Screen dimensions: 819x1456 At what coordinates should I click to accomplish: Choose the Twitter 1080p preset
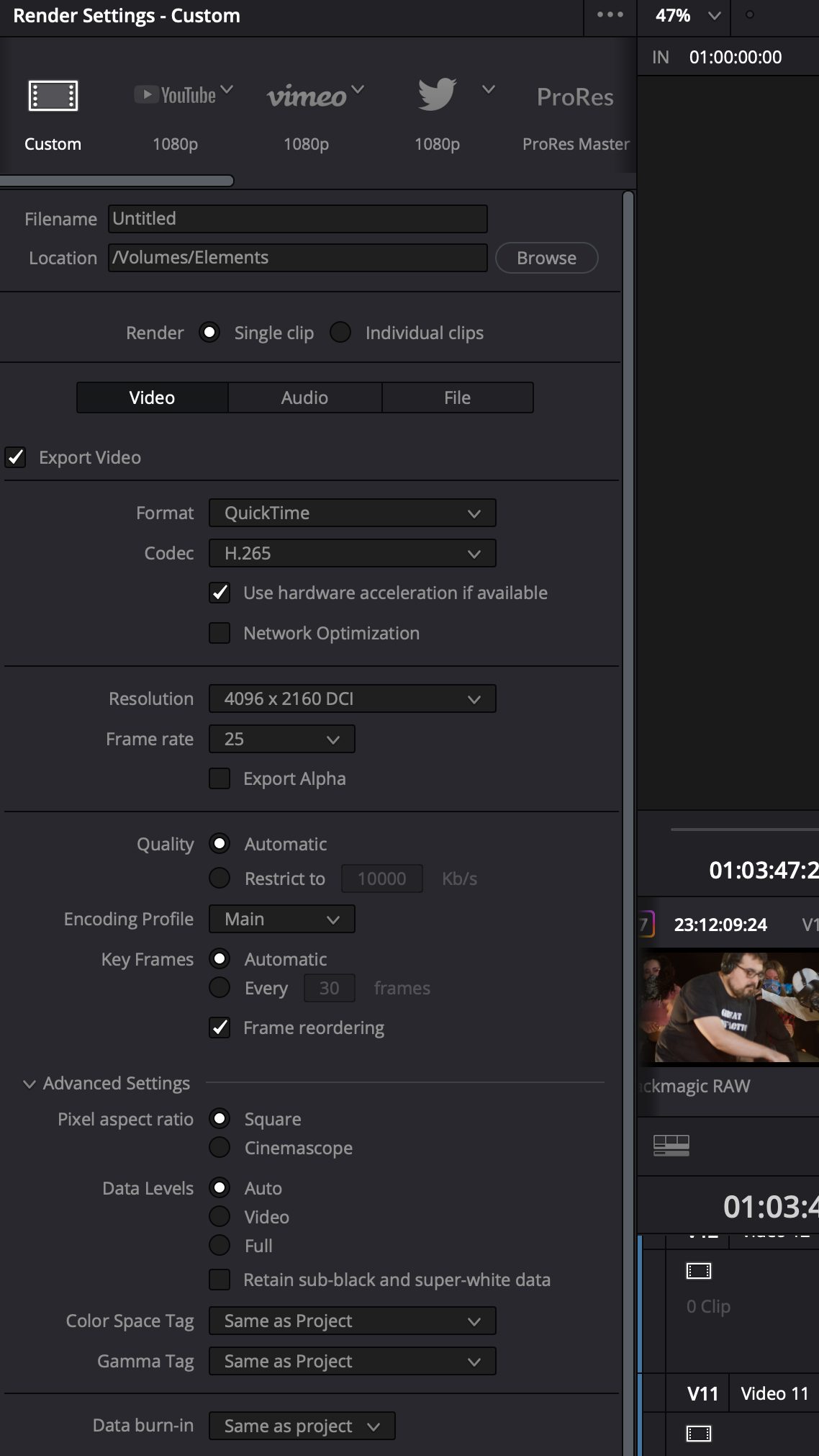(x=437, y=94)
